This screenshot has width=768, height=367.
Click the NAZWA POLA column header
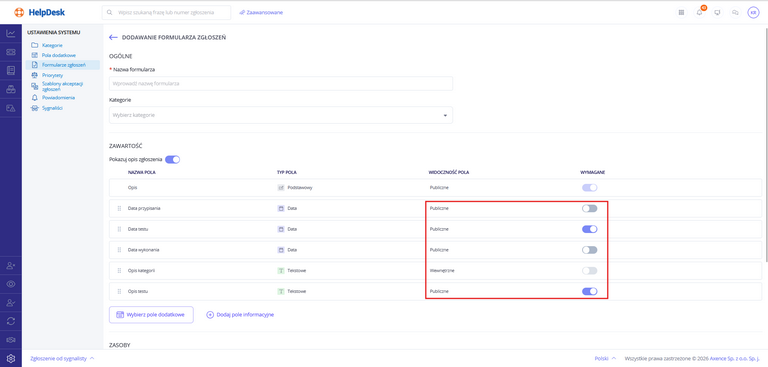pyautogui.click(x=142, y=172)
